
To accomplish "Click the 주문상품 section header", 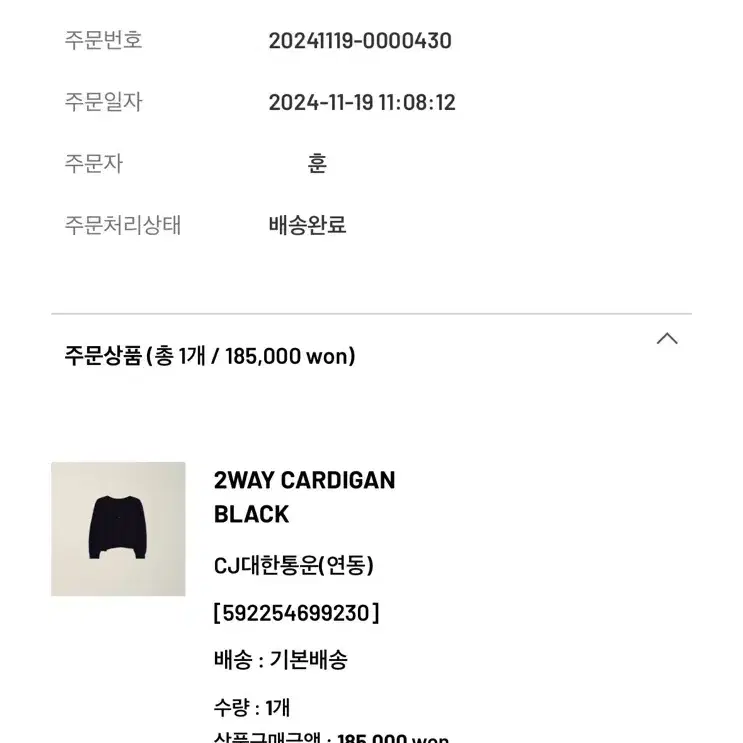I will coord(210,356).
